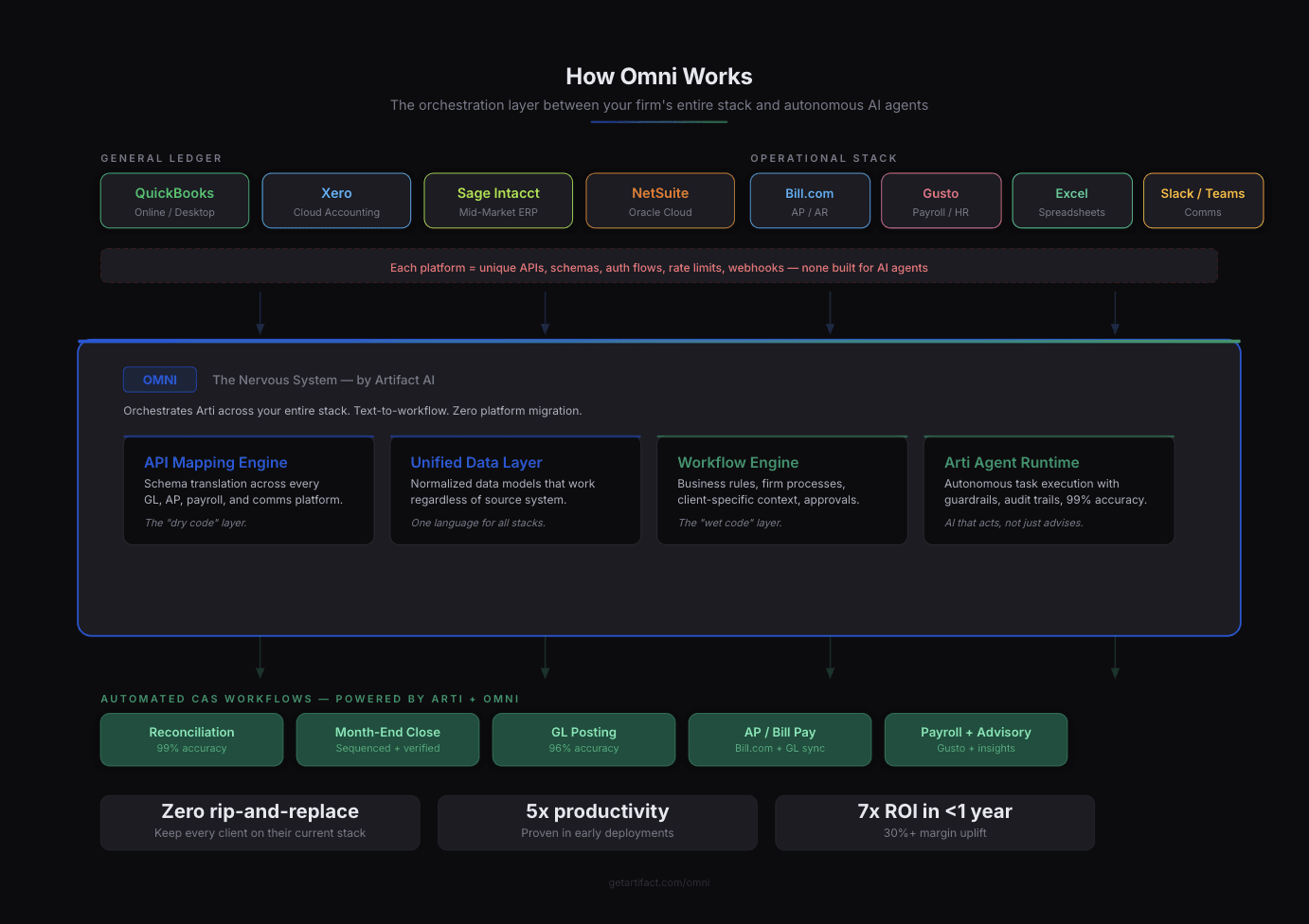
Task: Click the 'Orchestrates Arti across your entire stack' line
Action: tap(352, 411)
